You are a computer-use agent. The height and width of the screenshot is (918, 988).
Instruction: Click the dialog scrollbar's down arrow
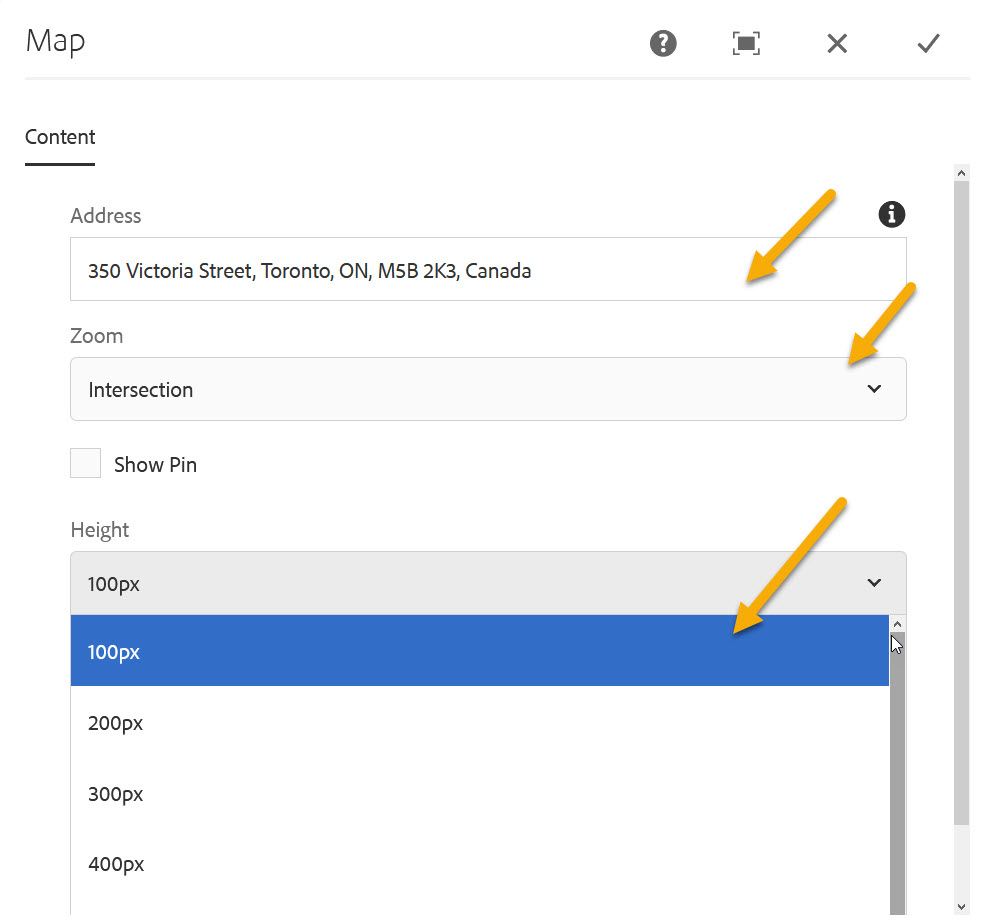pos(962,906)
